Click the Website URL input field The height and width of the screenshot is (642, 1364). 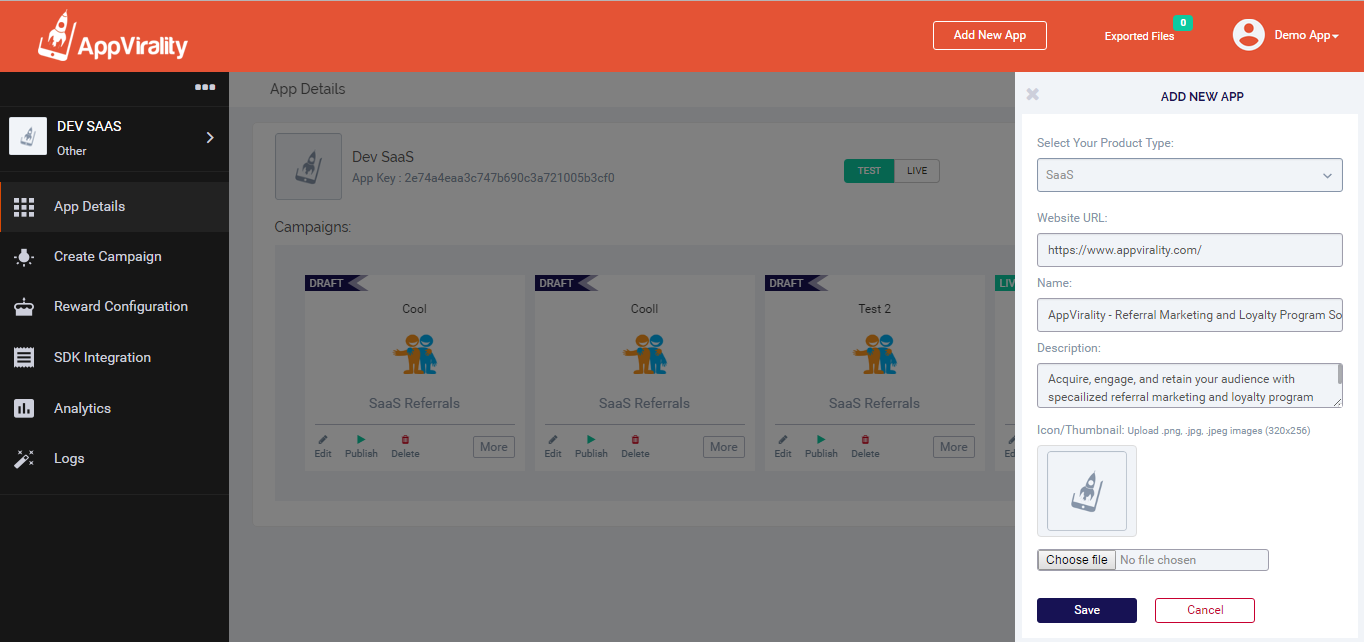pos(1190,250)
